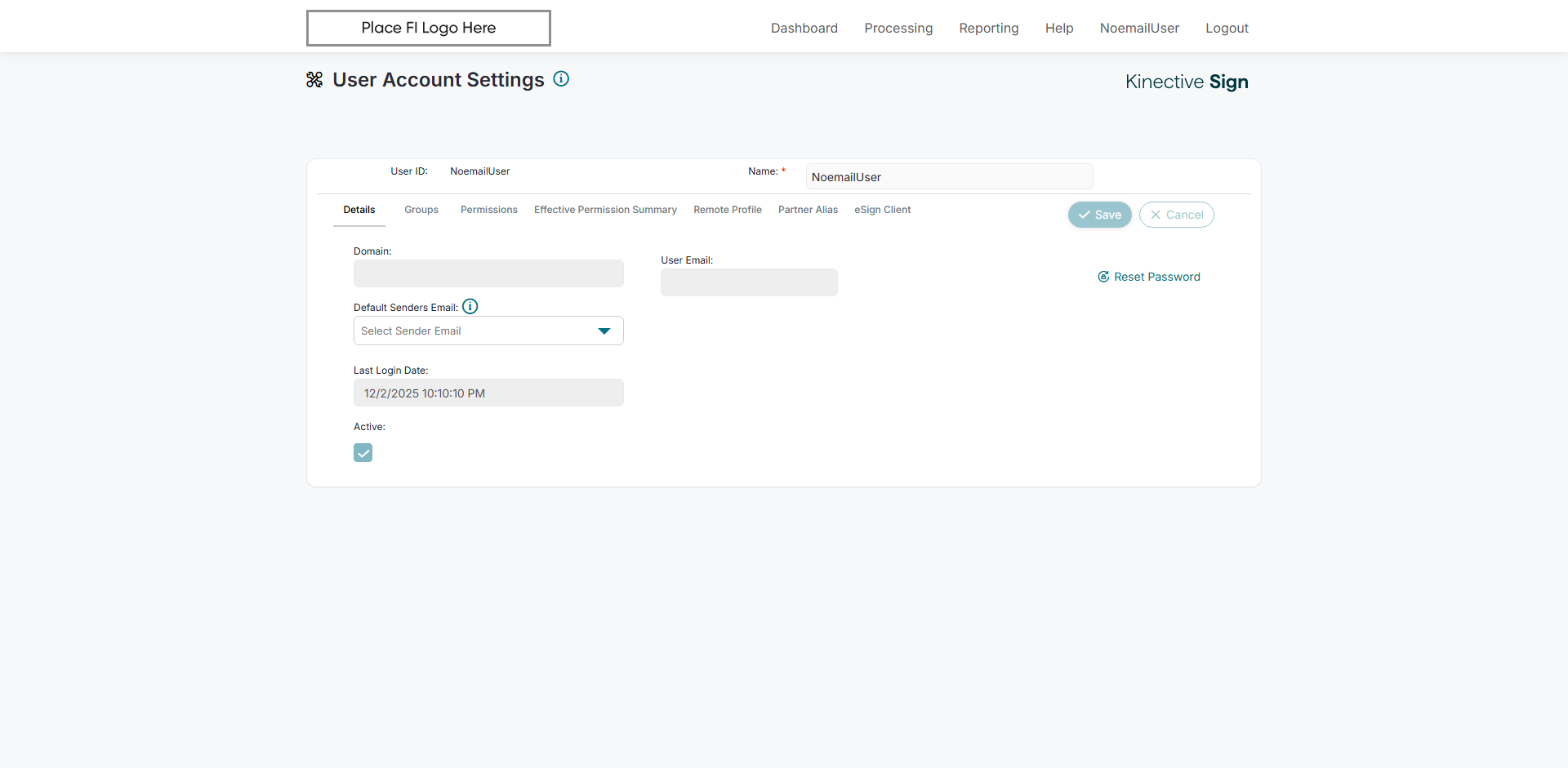Uncheck the Active checkbox
Viewport: 1568px width, 768px height.
click(363, 453)
